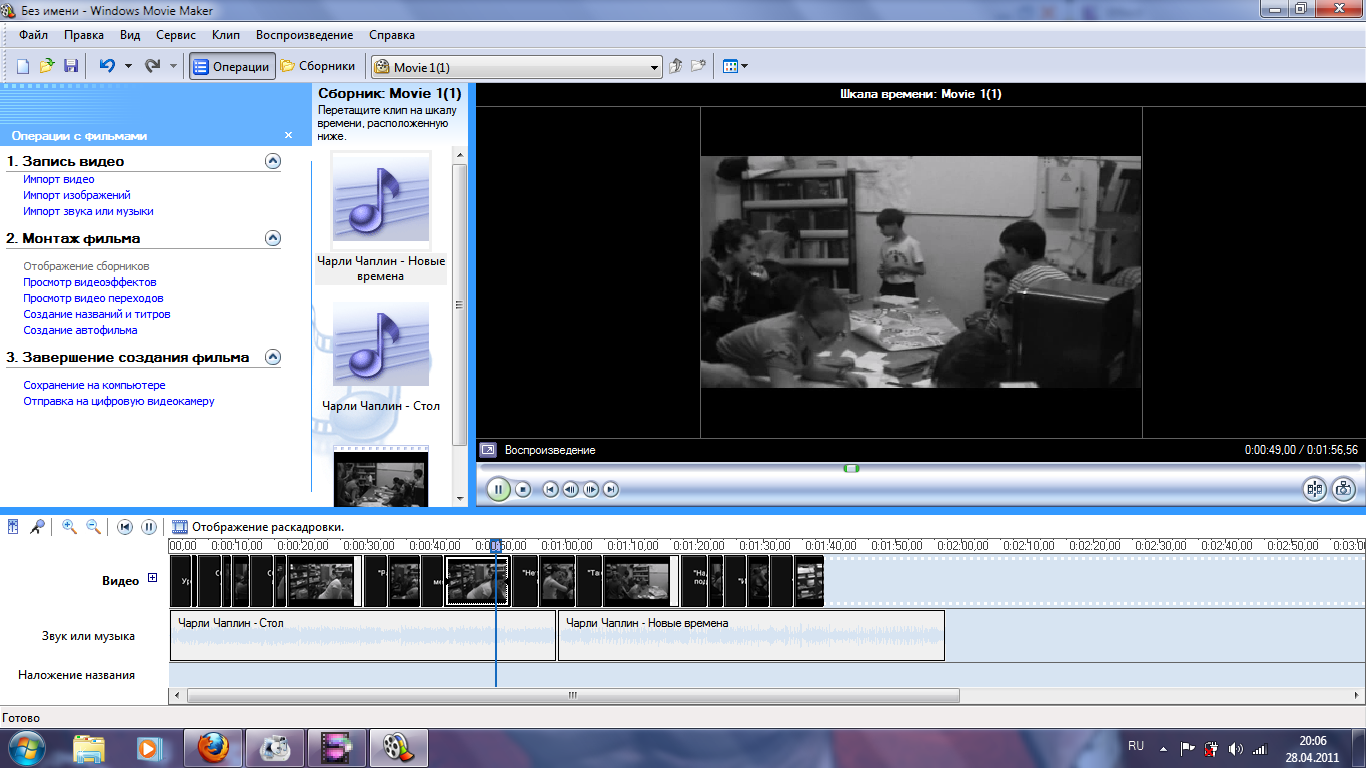
Task: Open Просмотр видеоэффектов
Action: coord(90,283)
